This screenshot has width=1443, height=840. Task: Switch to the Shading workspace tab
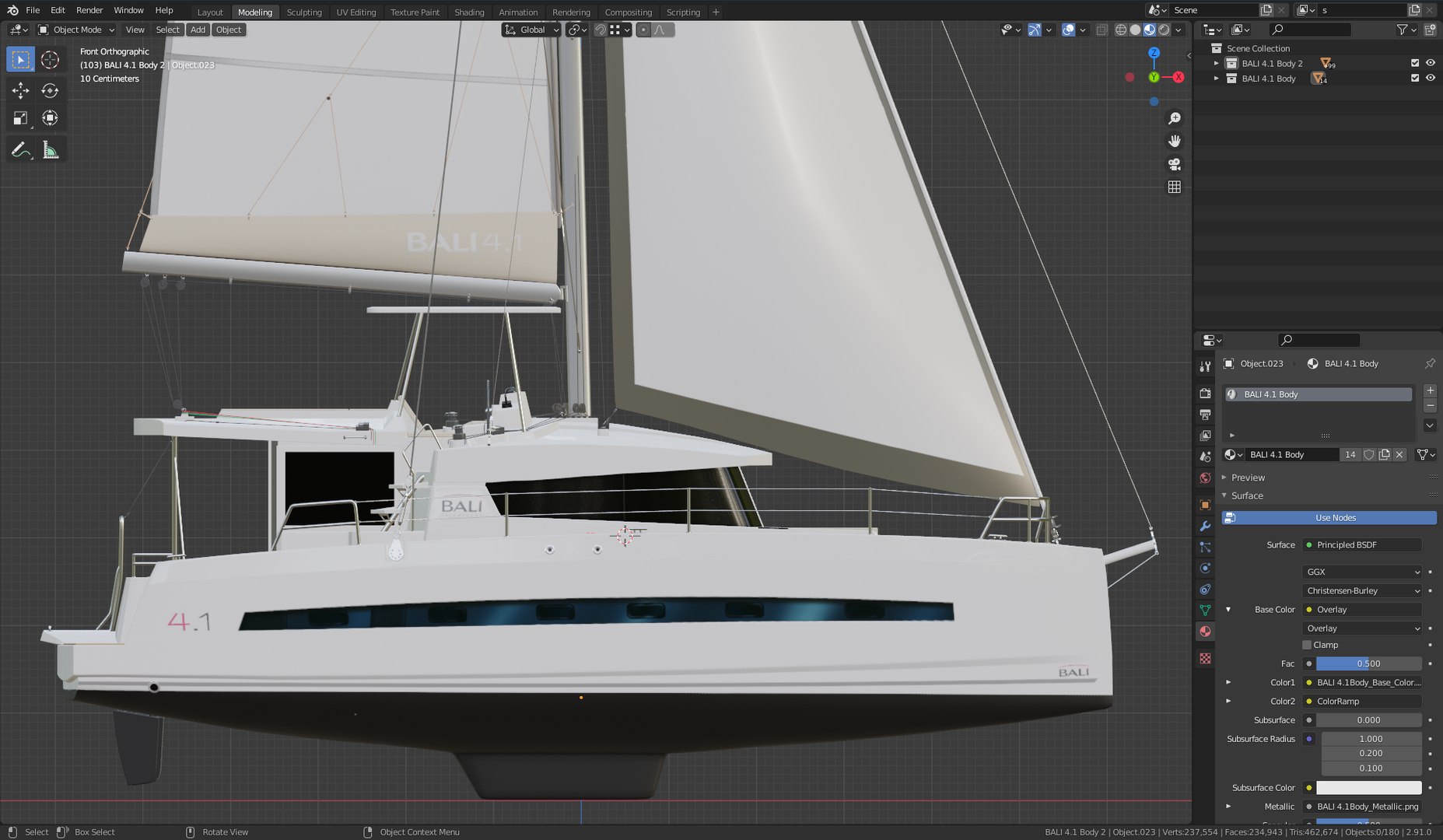coord(469,12)
